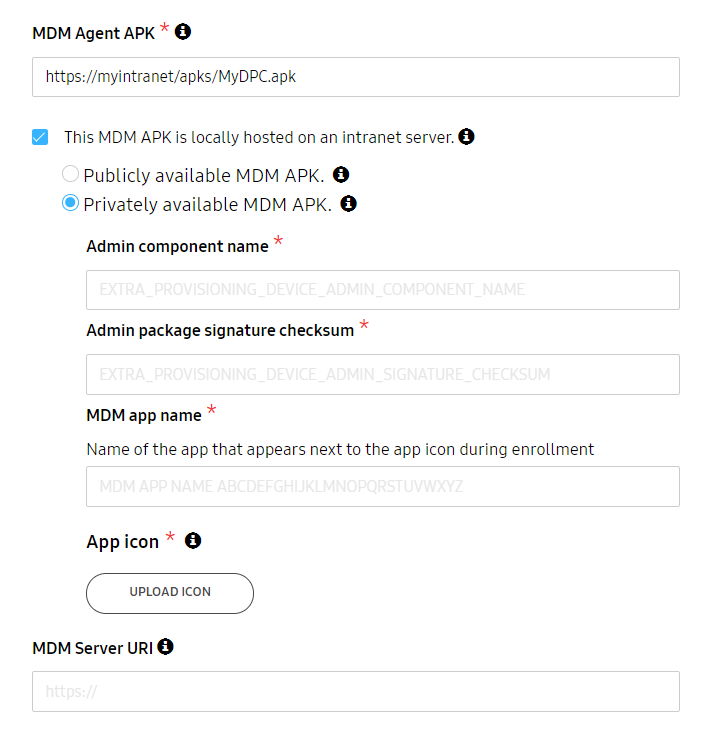This screenshot has height=735, width=705.
Task: Focus Admin package signature checksum field
Action: [x=382, y=375]
